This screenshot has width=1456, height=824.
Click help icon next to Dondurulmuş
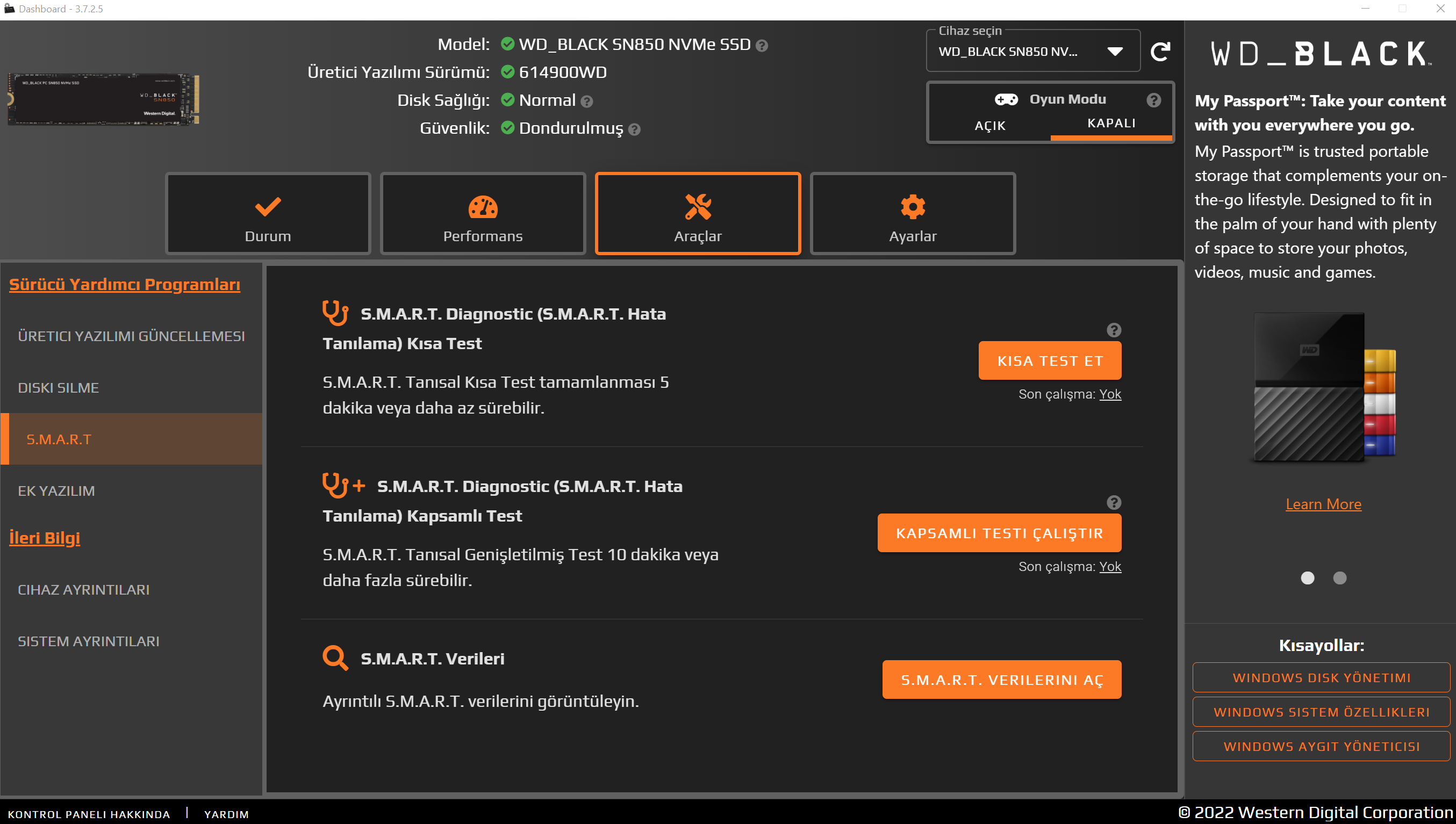coord(635,129)
